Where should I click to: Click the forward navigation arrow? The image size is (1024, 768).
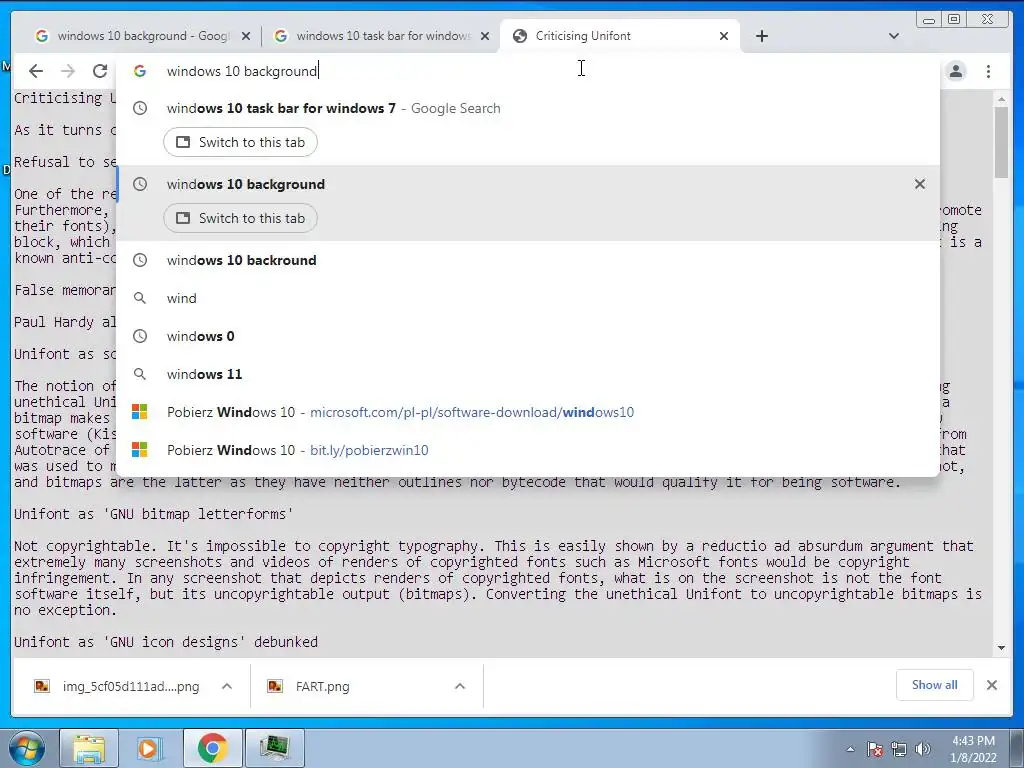click(x=68, y=71)
